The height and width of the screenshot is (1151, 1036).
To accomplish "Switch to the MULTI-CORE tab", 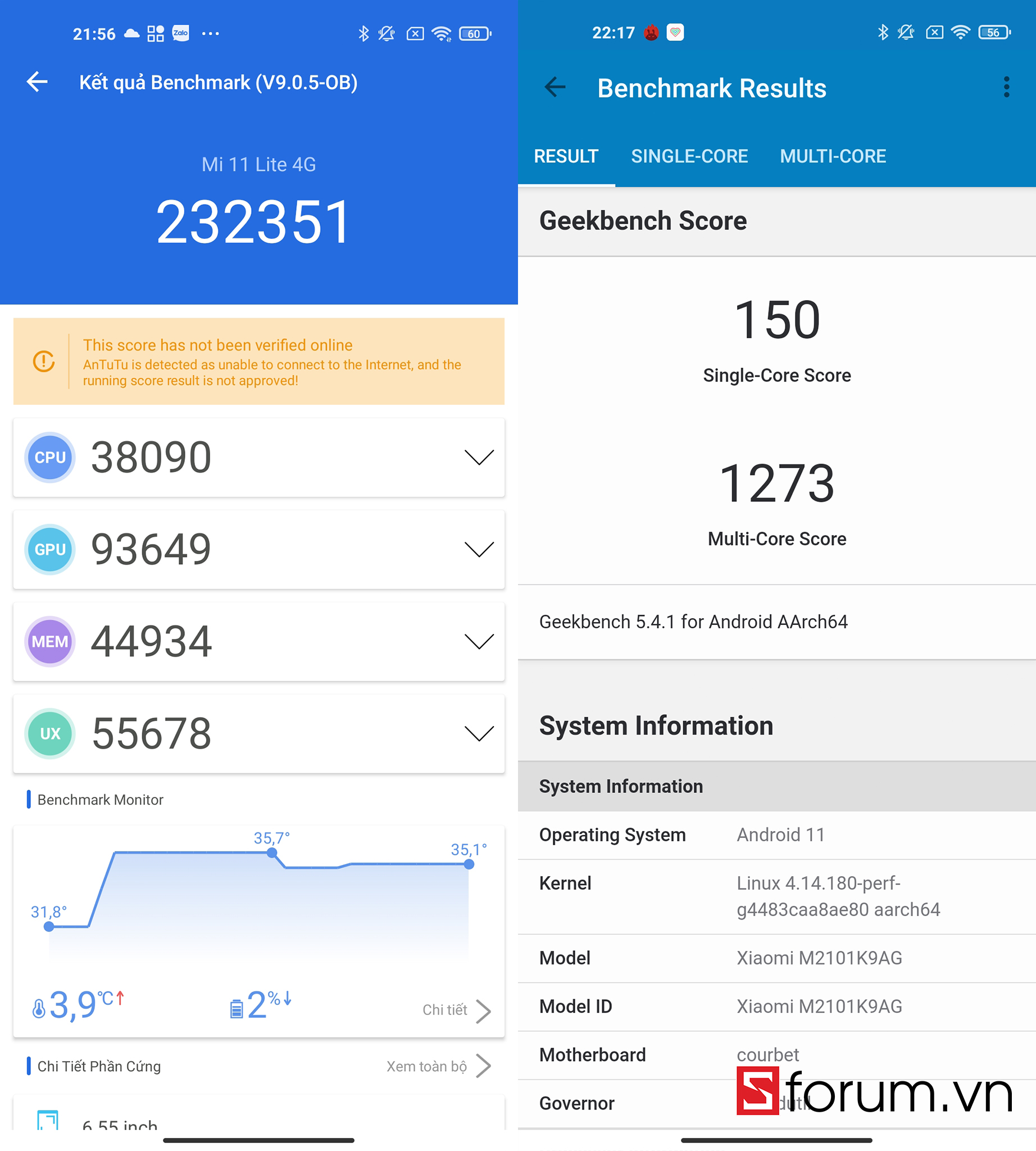I will pyautogui.click(x=832, y=156).
